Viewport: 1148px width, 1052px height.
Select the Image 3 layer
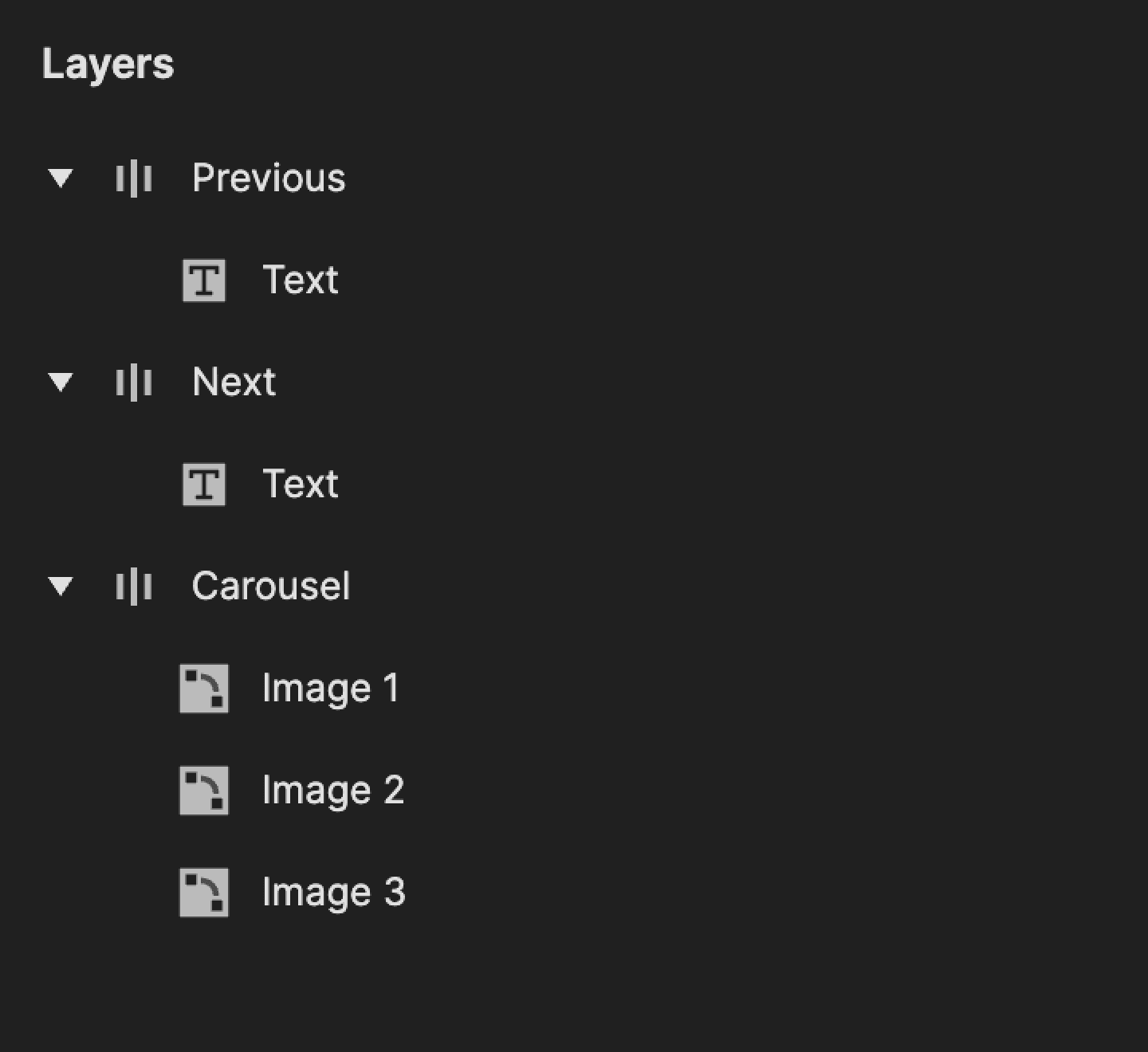pyautogui.click(x=334, y=892)
